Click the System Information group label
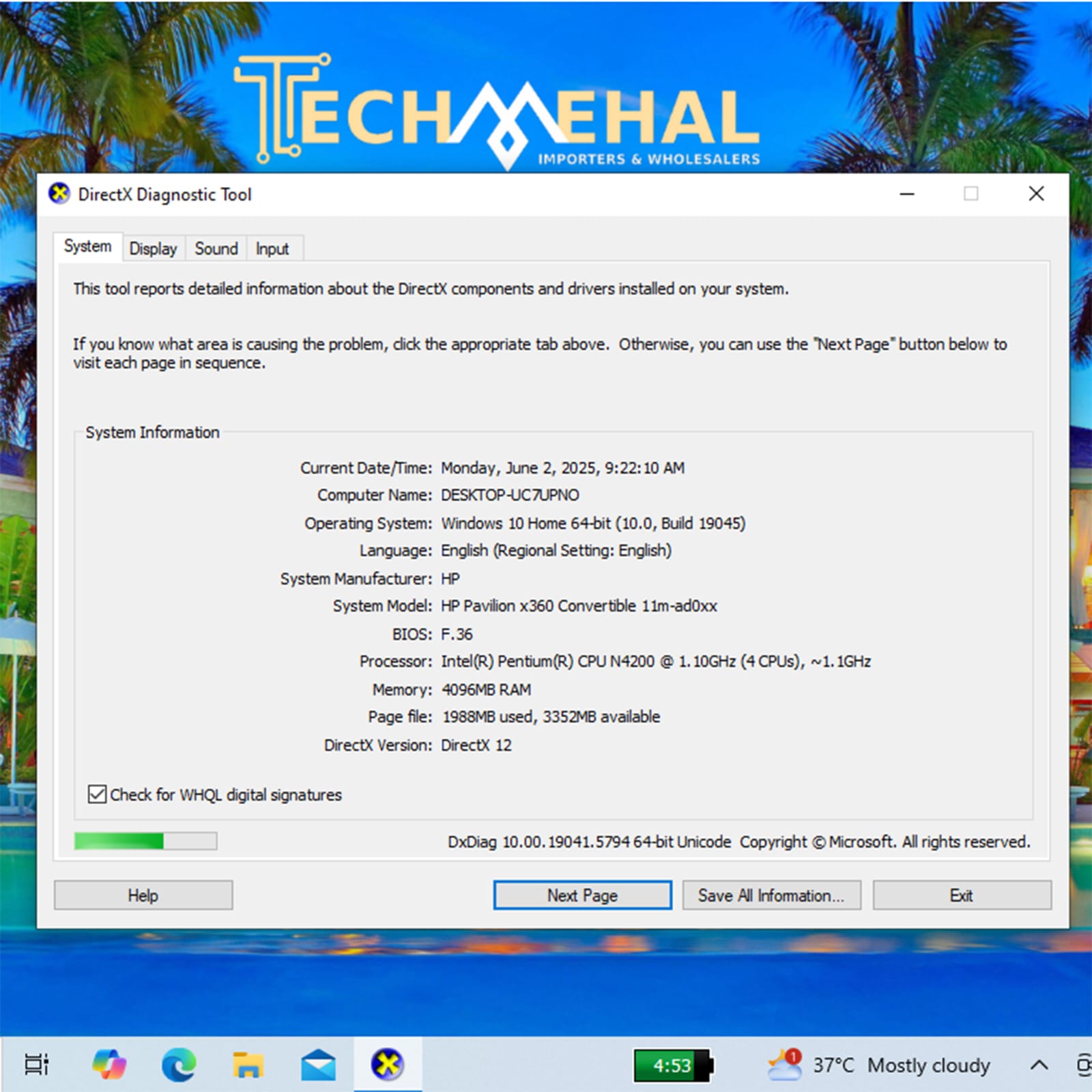The height and width of the screenshot is (1092, 1092). [152, 432]
